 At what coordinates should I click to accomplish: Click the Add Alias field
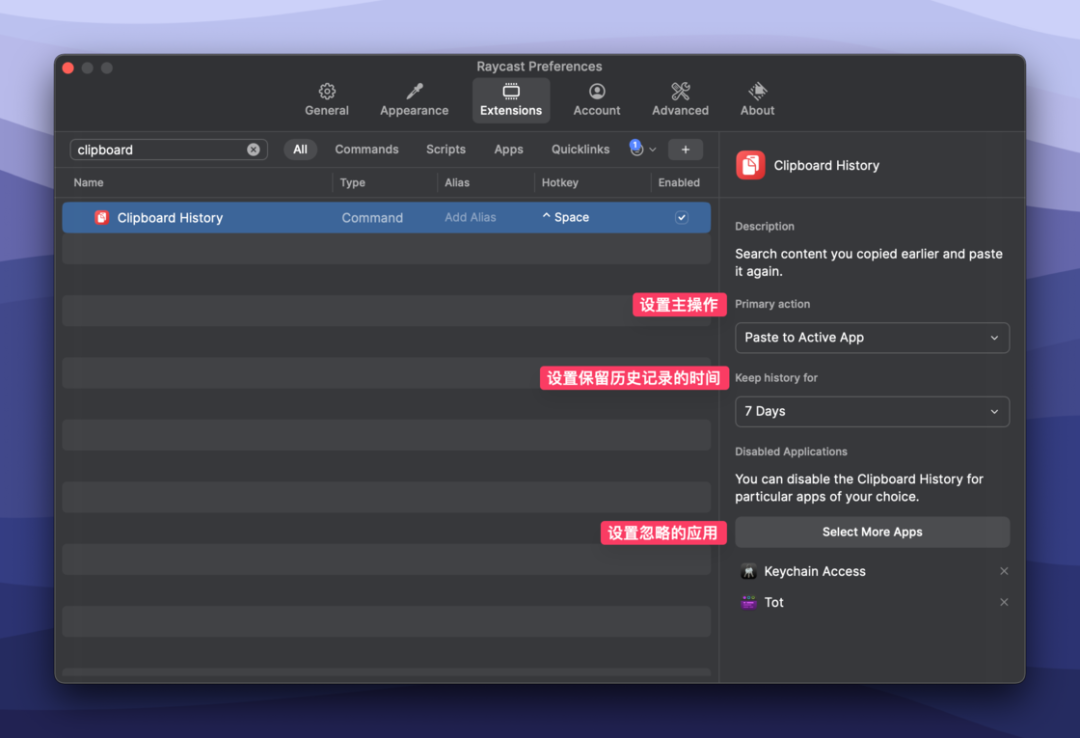click(x=470, y=218)
